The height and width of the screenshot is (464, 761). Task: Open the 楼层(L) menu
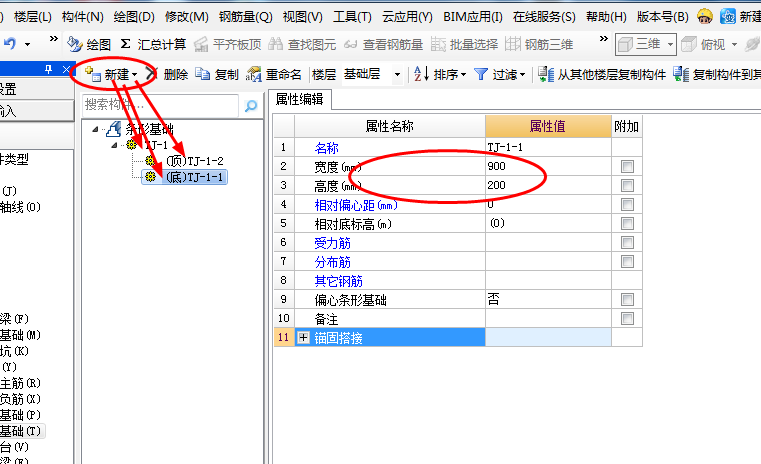click(x=33, y=17)
